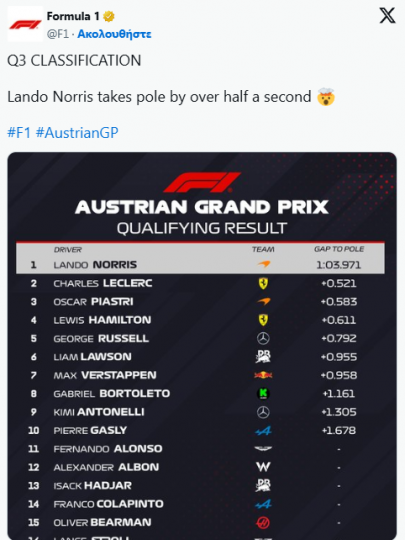Click the Racing Bulls logo next to Lawson

[263, 357]
